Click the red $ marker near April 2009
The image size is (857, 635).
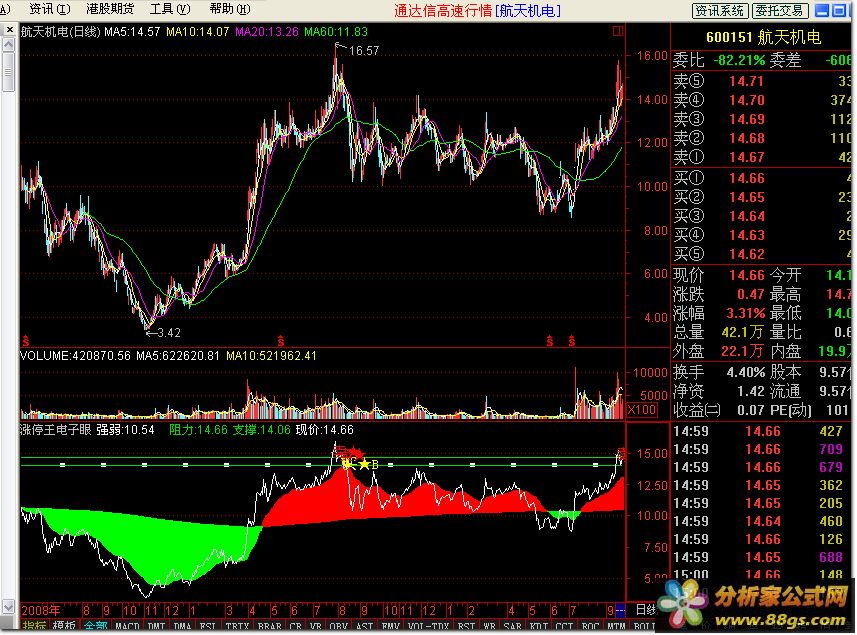pyautogui.click(x=280, y=342)
